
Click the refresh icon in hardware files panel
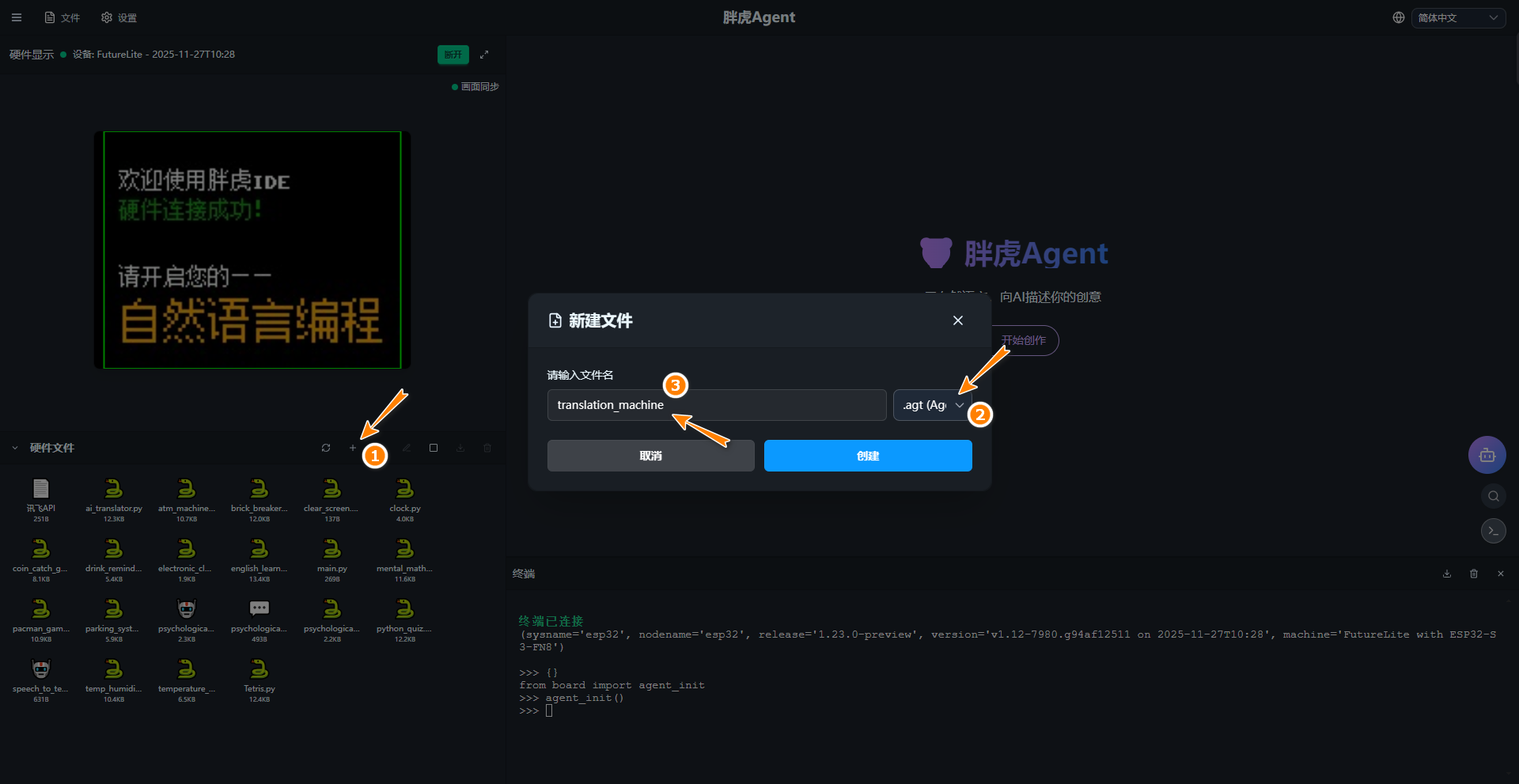pyautogui.click(x=326, y=448)
